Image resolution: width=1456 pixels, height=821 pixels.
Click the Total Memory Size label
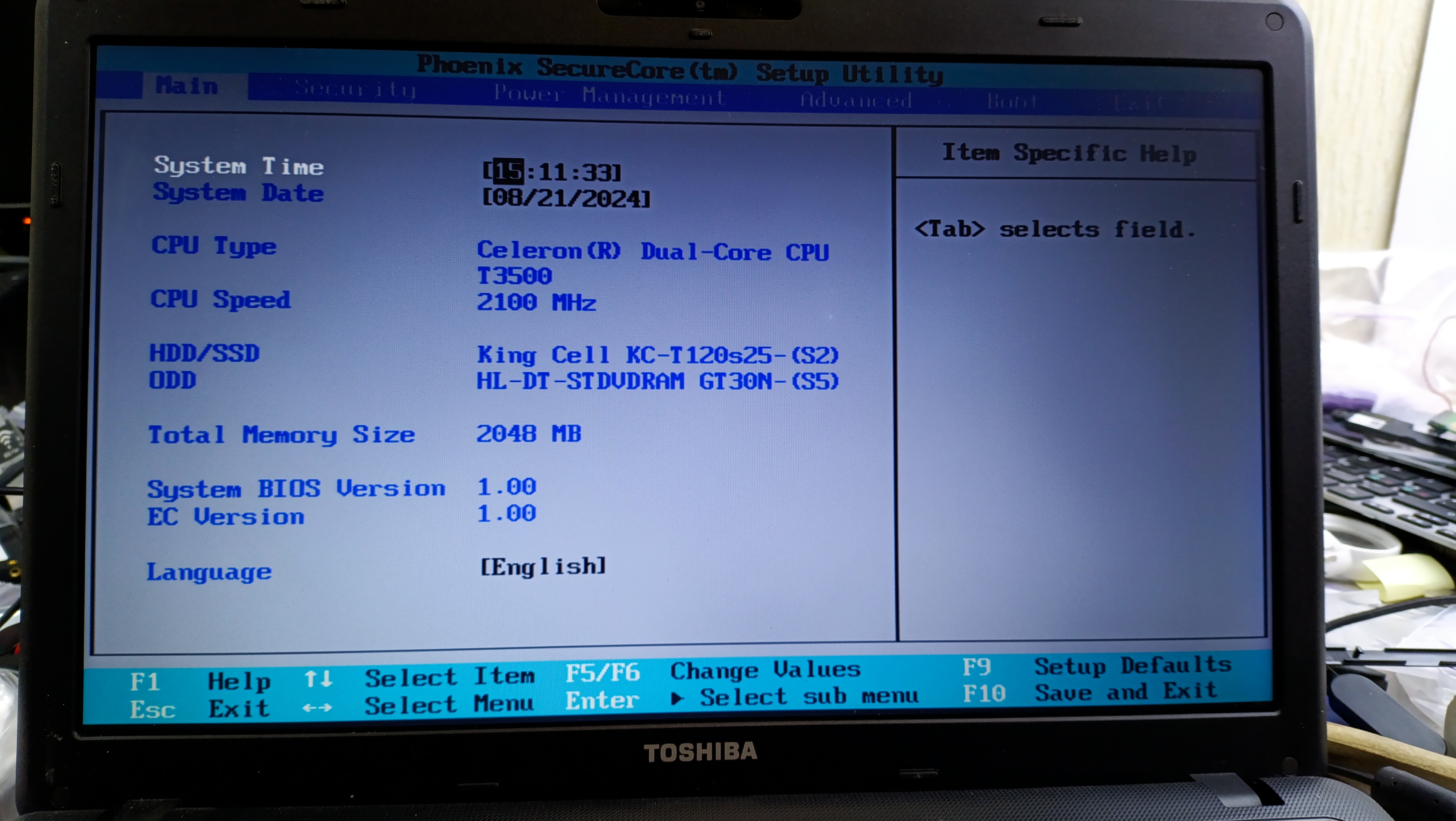(282, 435)
